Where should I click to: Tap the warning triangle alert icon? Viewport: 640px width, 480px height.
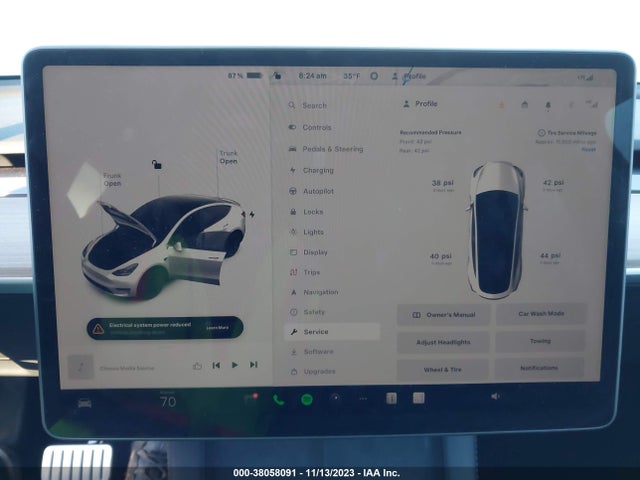coord(98,329)
